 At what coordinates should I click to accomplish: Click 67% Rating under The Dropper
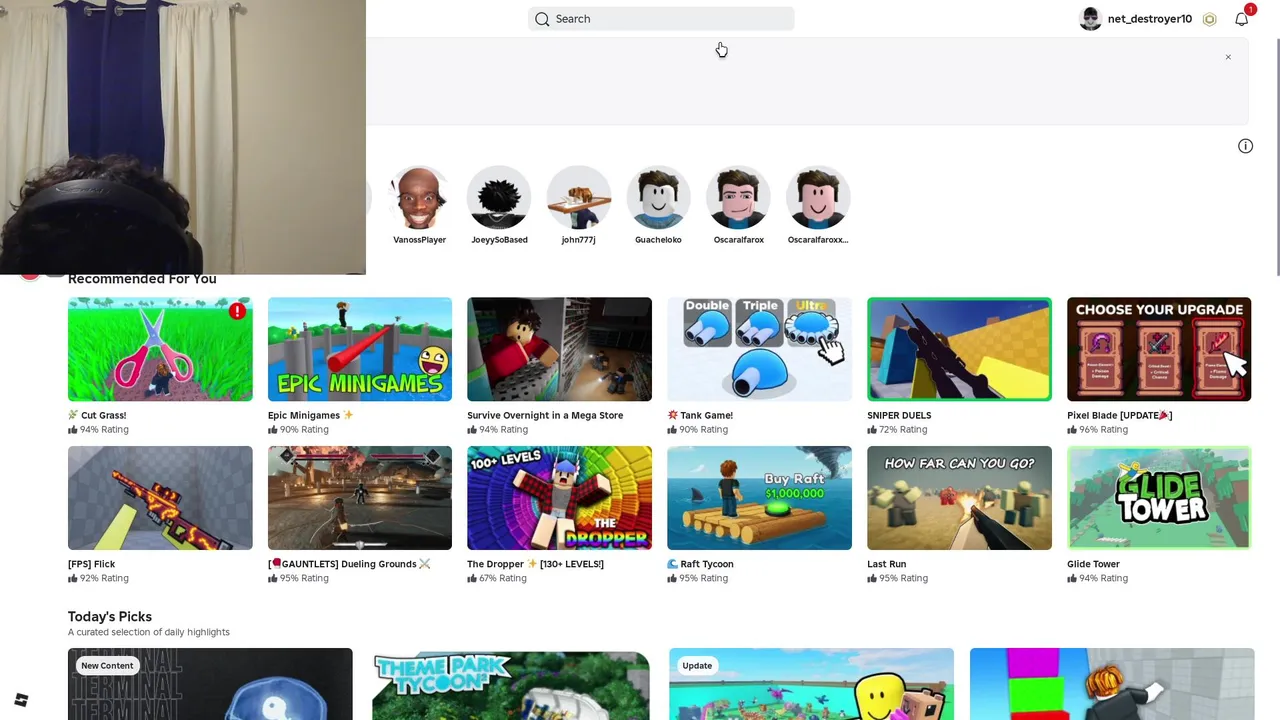[497, 579]
